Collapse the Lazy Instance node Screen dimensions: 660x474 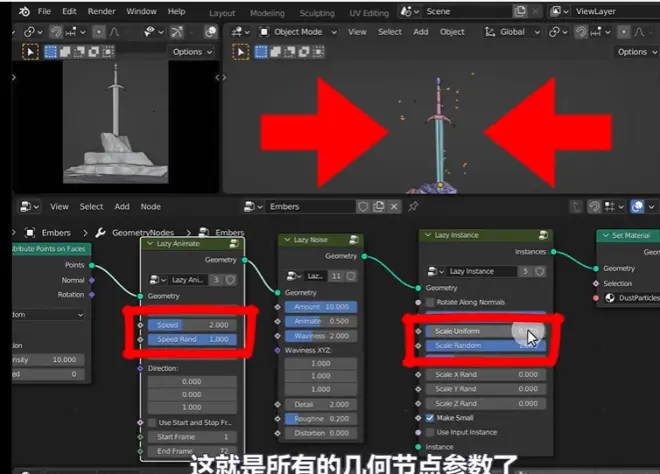428,235
